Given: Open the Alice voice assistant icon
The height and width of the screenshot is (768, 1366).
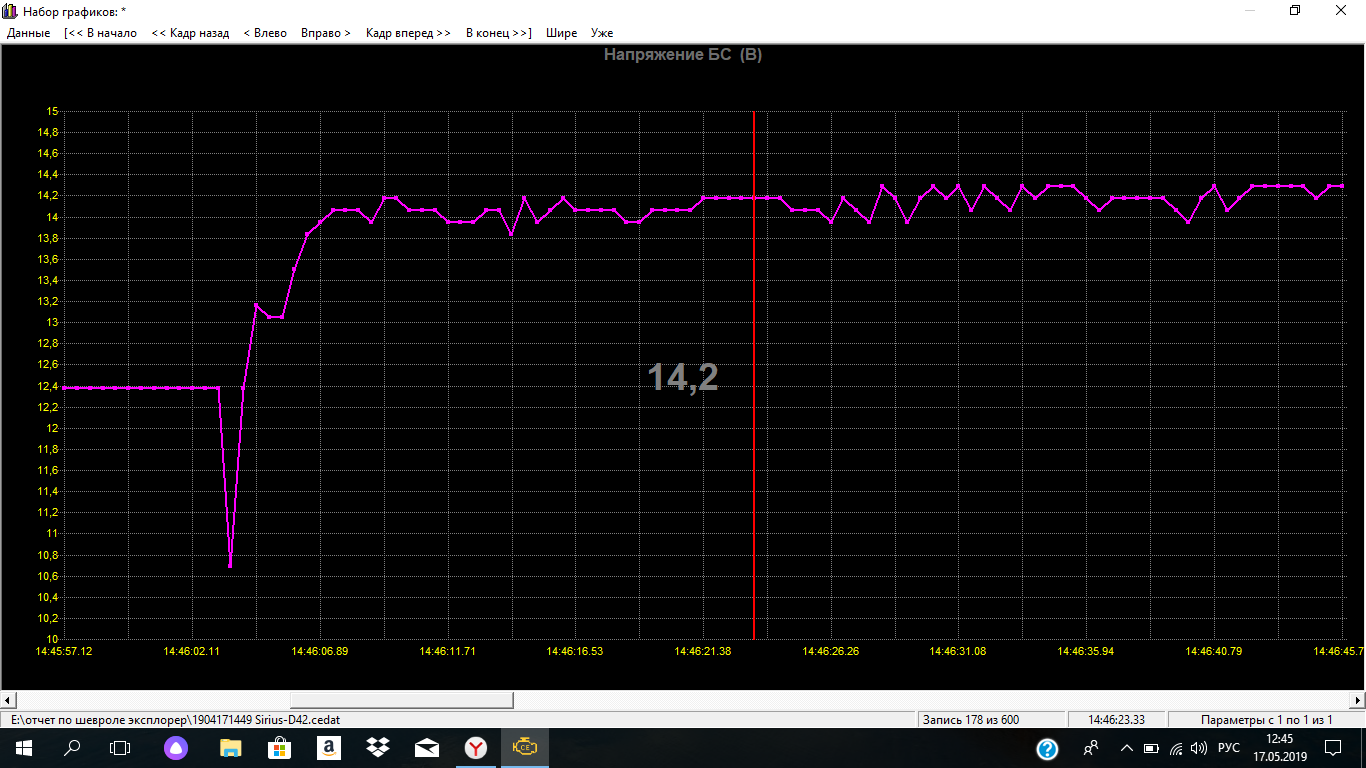Looking at the screenshot, I should (x=175, y=747).
